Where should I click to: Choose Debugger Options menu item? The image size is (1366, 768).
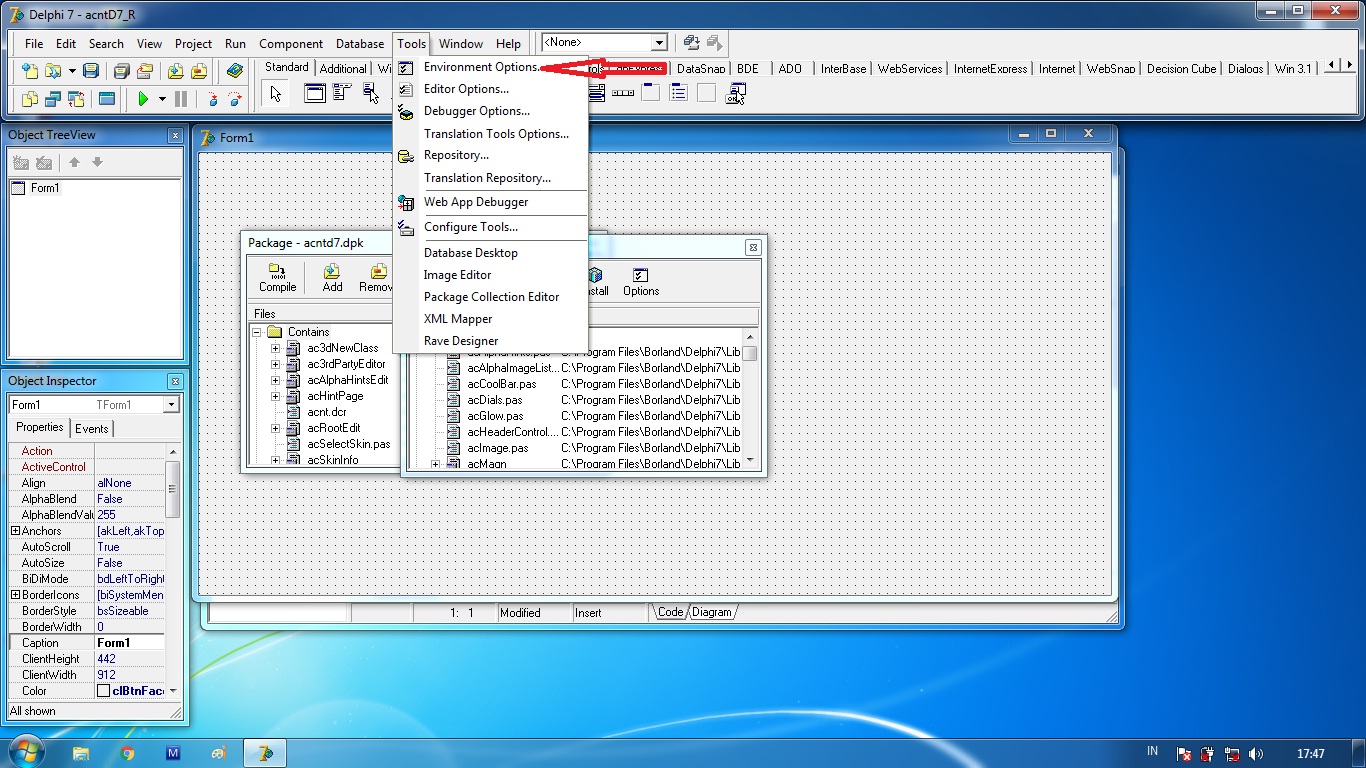[x=490, y=111]
